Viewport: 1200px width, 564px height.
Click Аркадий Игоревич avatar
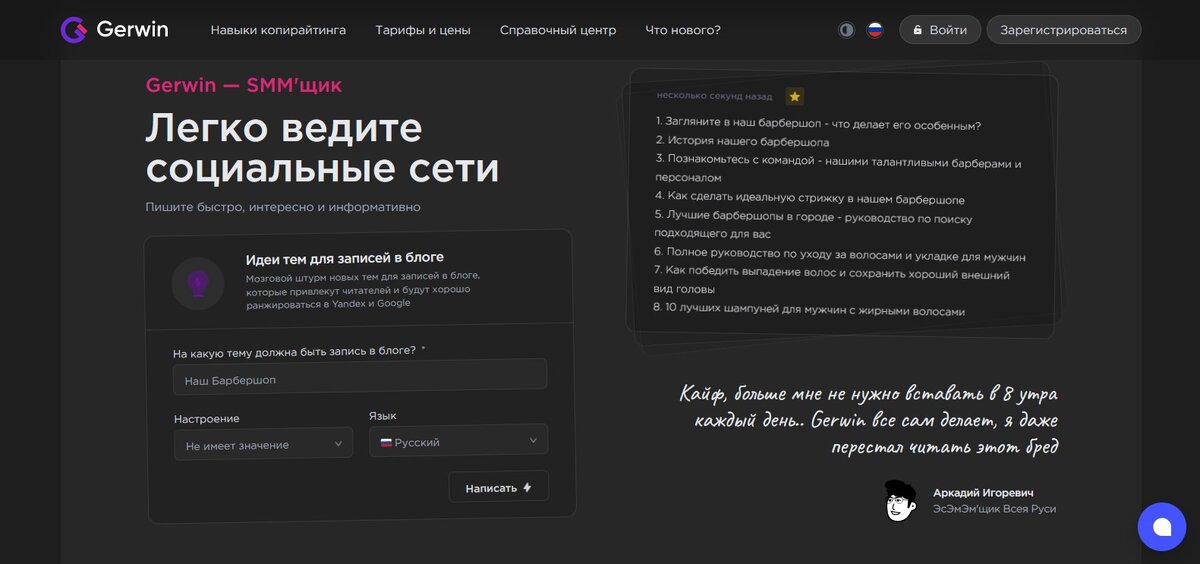tap(901, 500)
